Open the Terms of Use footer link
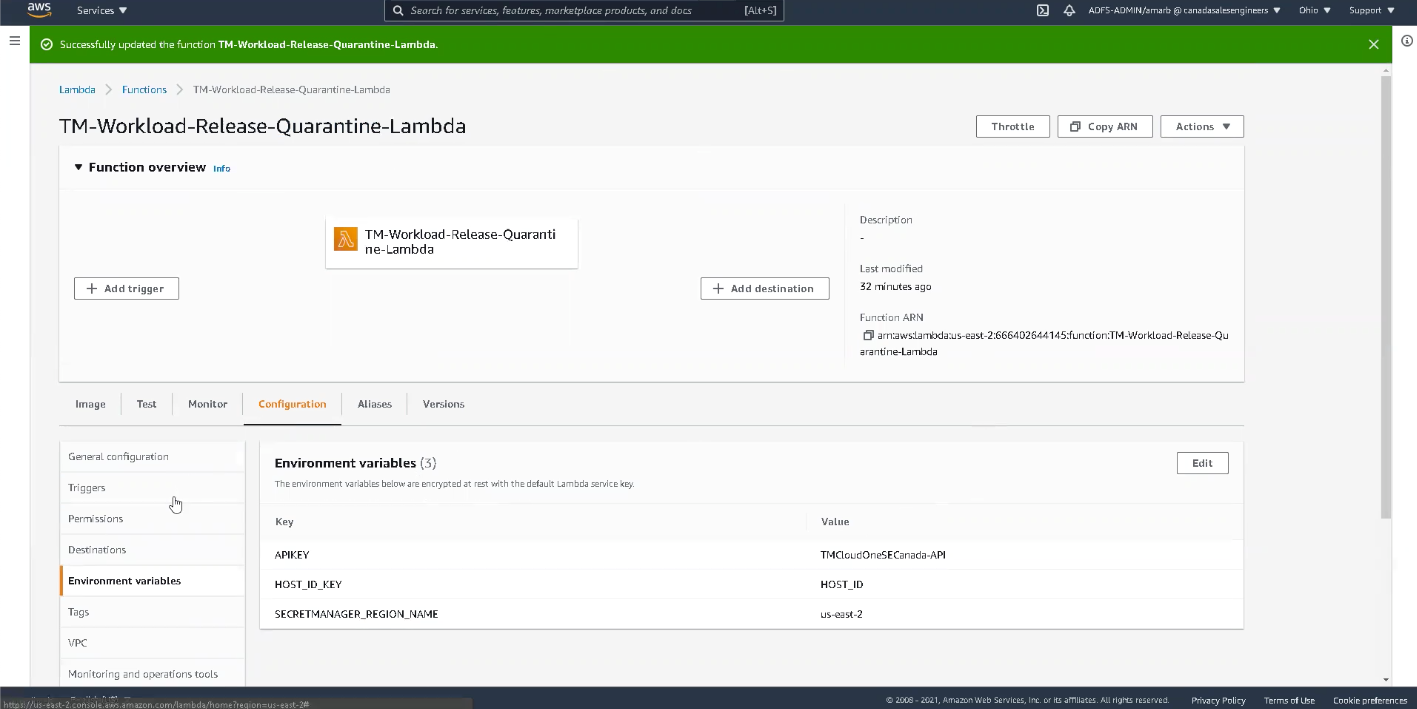This screenshot has width=1417, height=709. tap(1289, 701)
